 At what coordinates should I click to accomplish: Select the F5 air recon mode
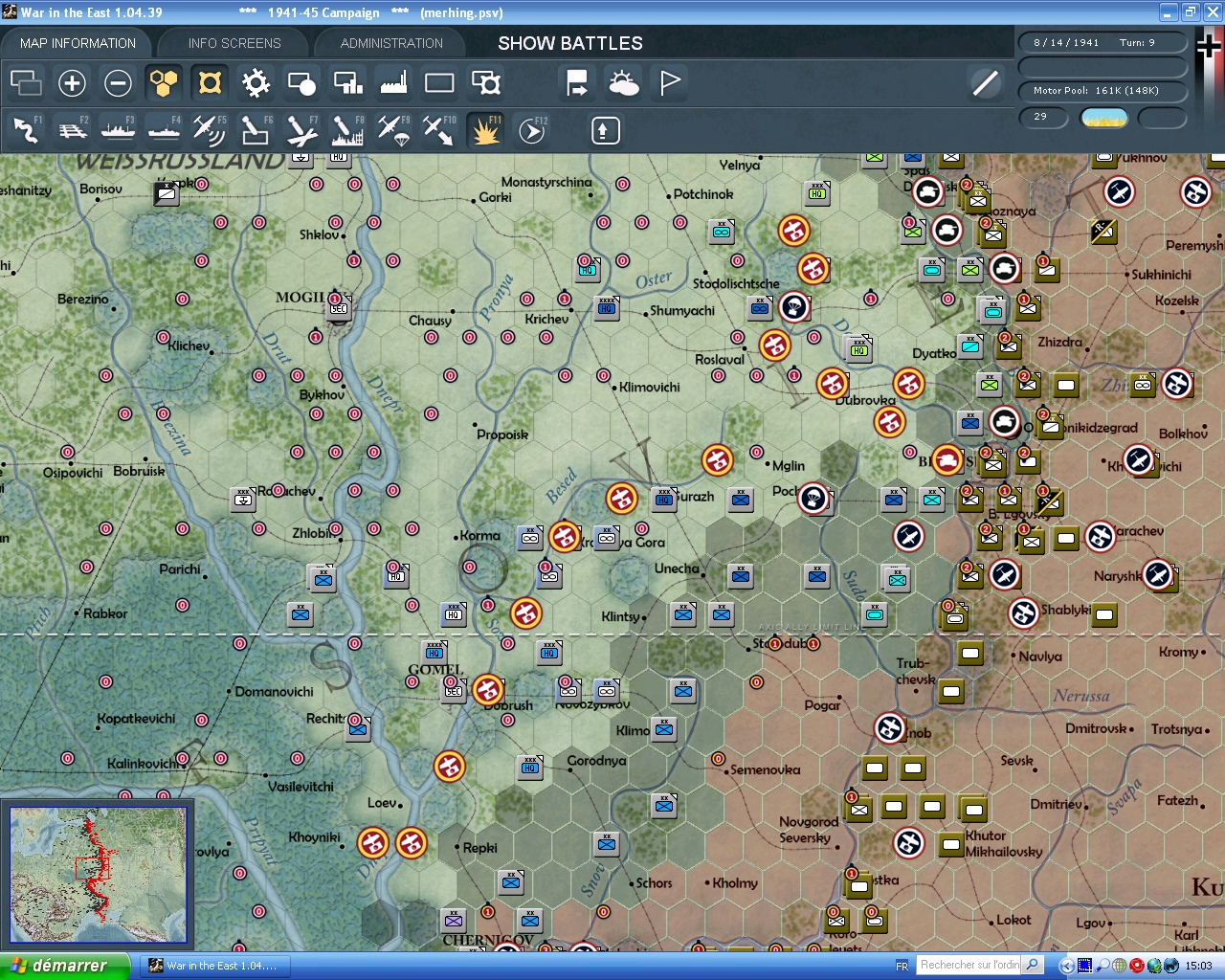pyautogui.click(x=210, y=130)
